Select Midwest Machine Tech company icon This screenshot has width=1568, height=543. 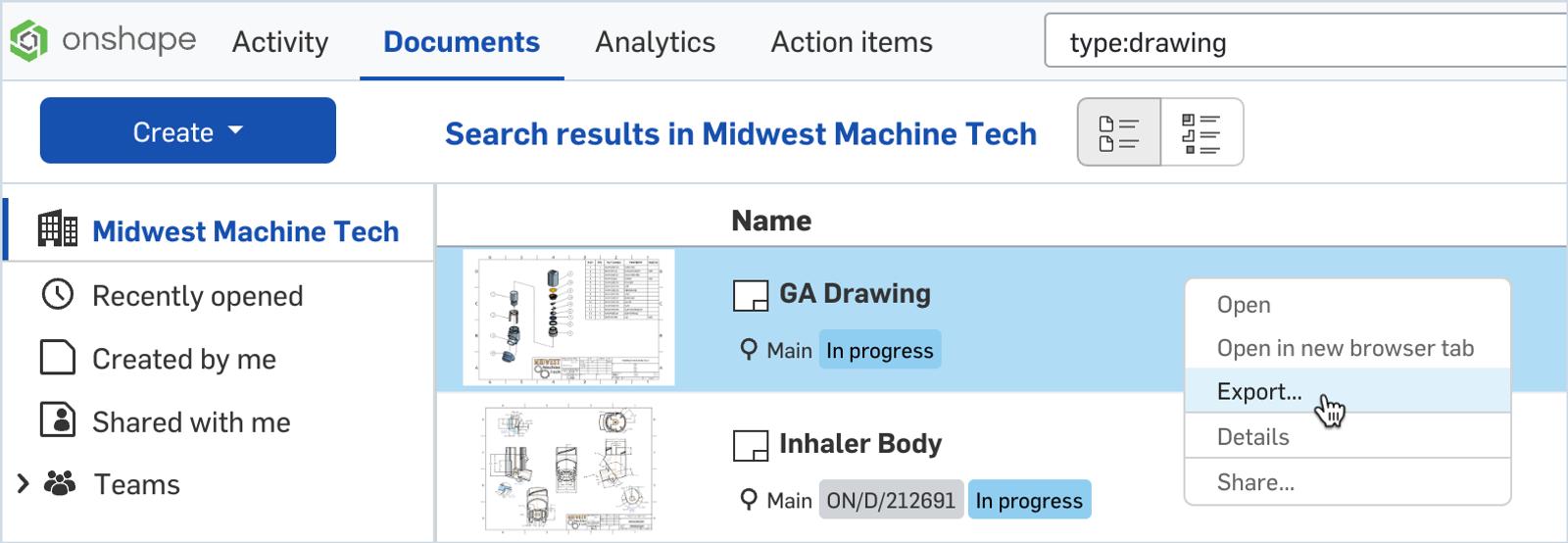coord(58,229)
